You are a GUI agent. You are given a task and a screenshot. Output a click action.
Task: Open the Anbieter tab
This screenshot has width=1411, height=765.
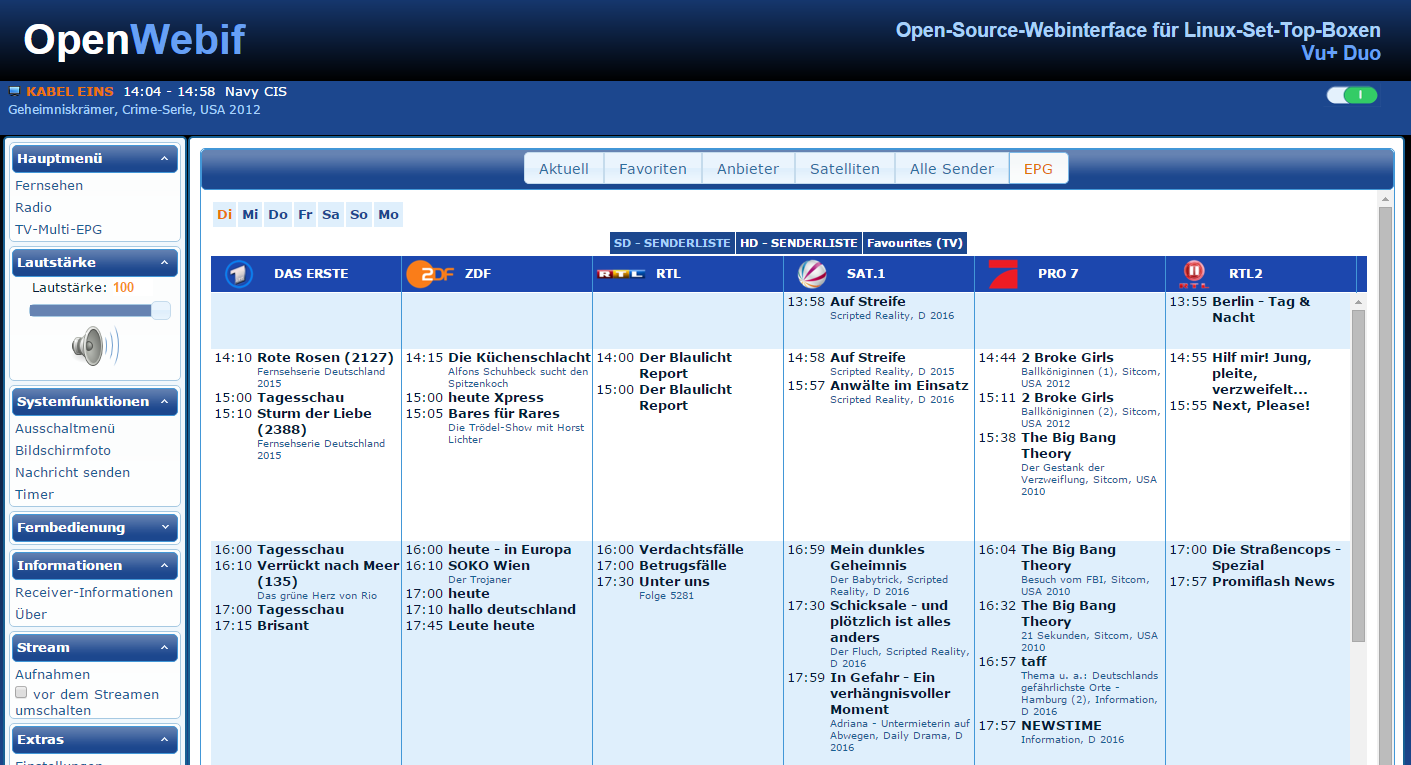748,168
